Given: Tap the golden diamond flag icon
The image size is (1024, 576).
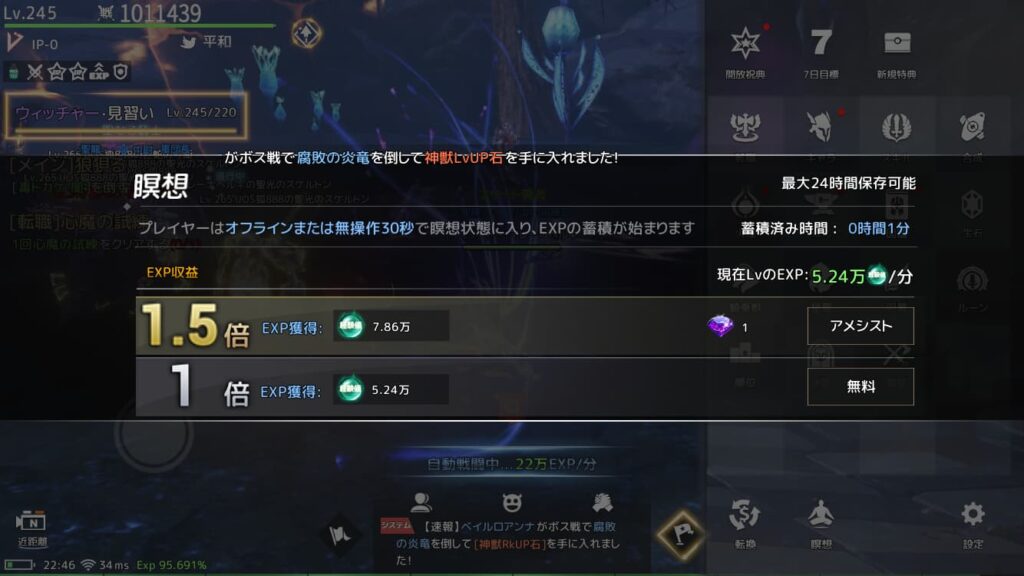Looking at the screenshot, I should tap(682, 534).
